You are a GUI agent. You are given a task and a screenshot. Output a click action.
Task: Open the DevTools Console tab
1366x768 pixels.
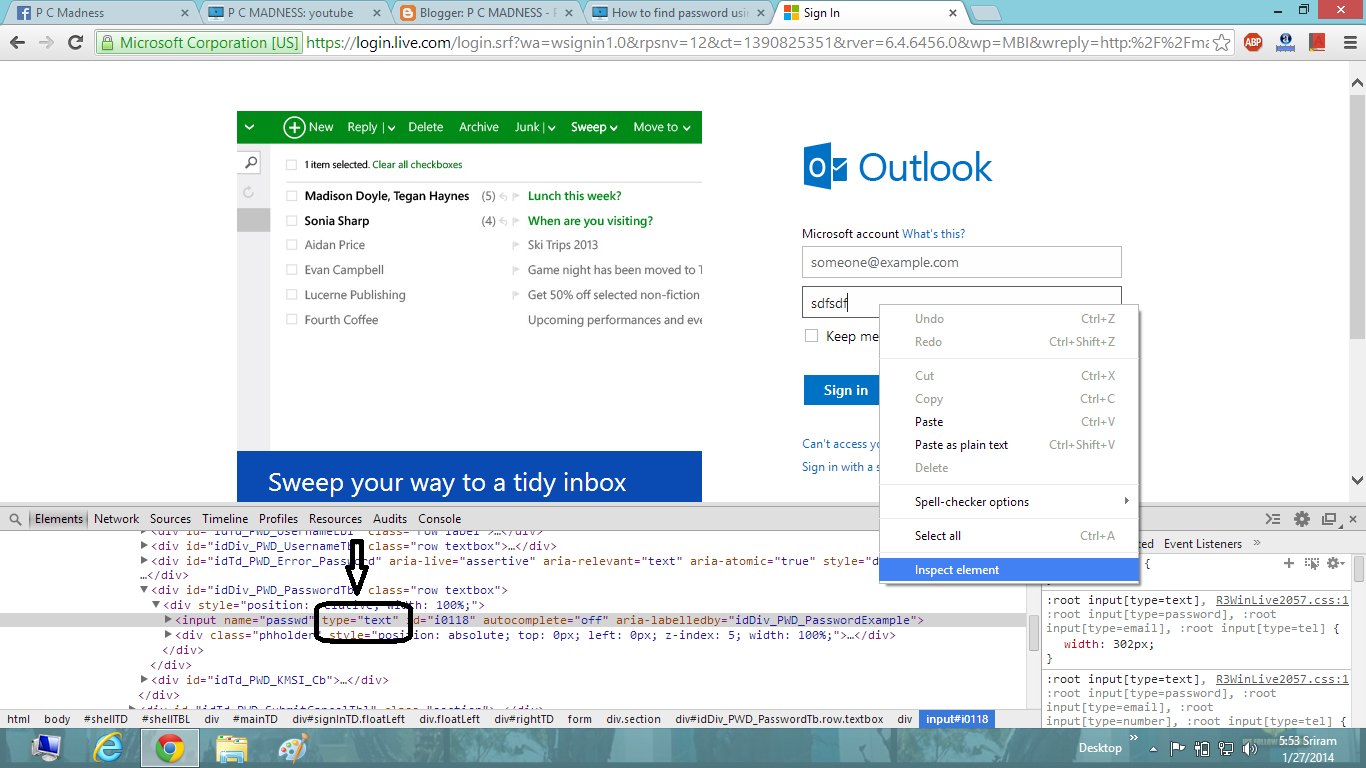440,519
